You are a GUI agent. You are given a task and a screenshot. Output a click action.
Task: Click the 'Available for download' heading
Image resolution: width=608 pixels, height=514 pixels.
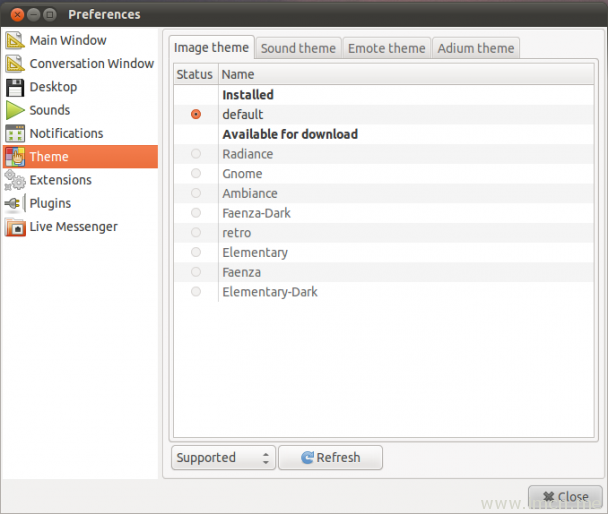290,134
